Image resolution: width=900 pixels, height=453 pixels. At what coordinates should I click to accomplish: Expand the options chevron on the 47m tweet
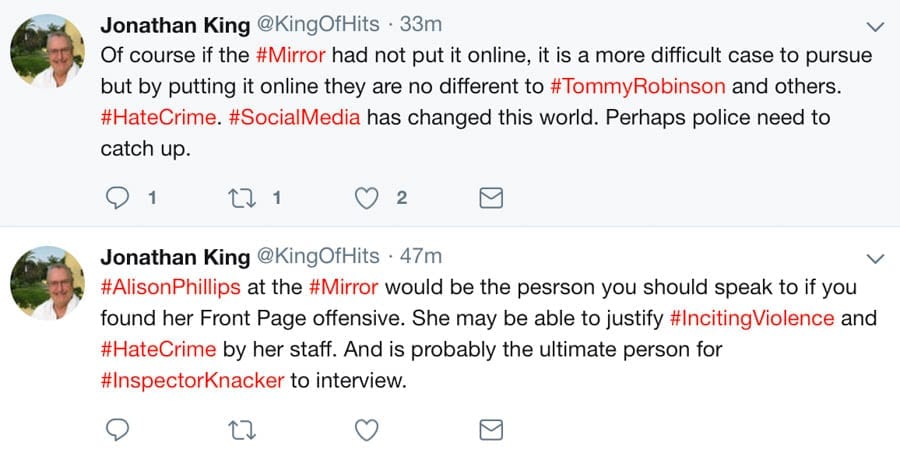[874, 258]
